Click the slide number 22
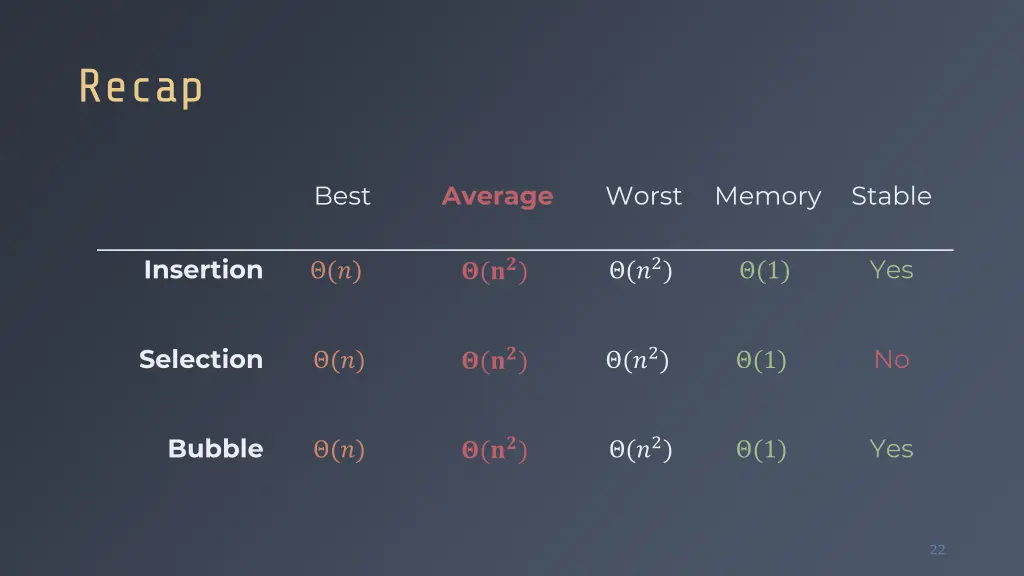The image size is (1024, 576). (938, 549)
